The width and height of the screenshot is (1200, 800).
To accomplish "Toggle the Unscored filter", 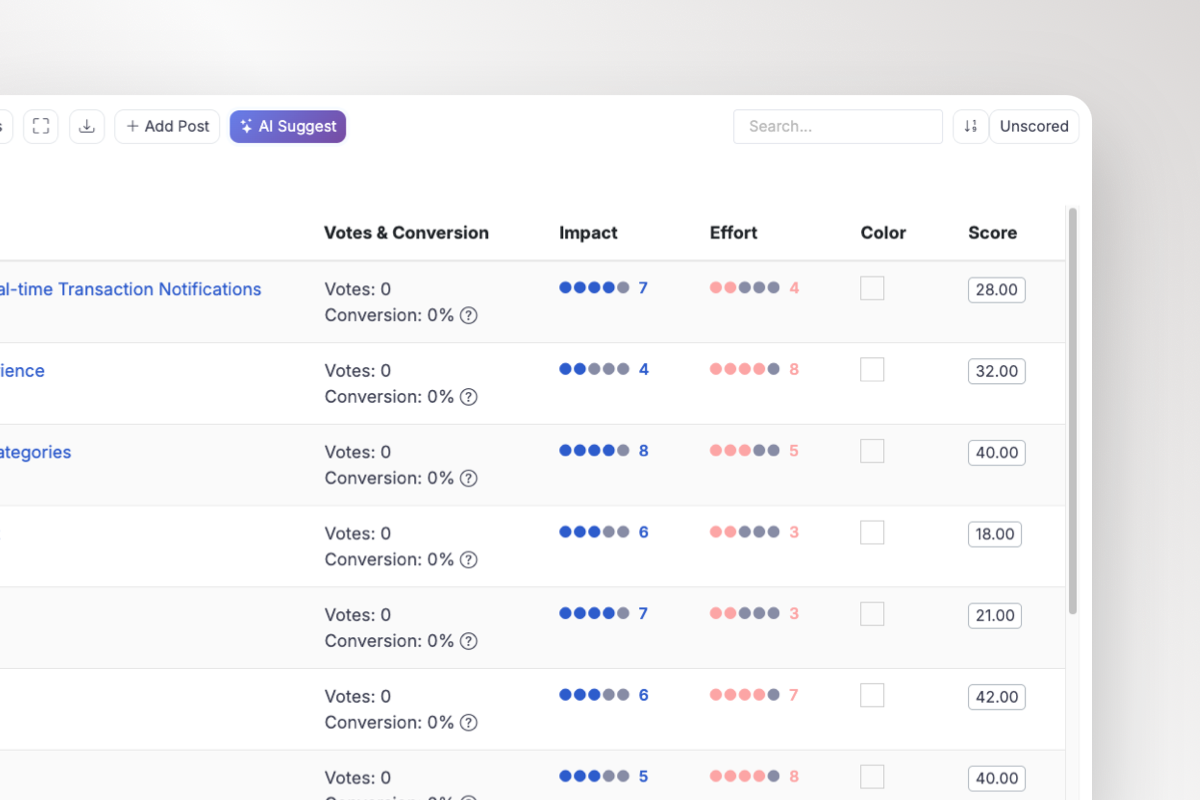I will 1034,126.
